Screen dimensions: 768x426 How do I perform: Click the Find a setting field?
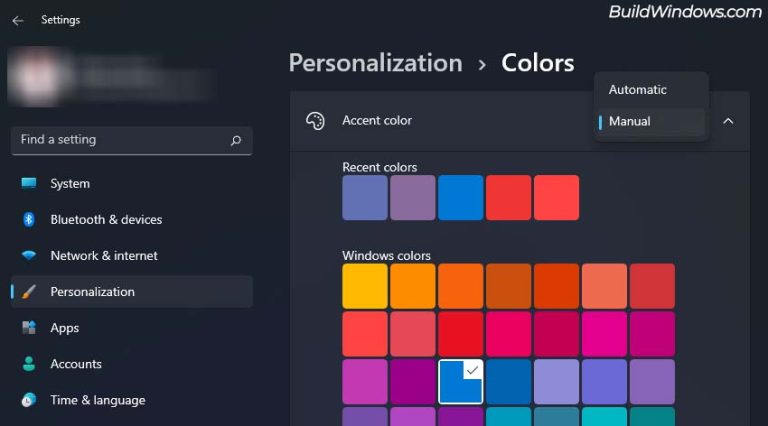tap(131, 141)
